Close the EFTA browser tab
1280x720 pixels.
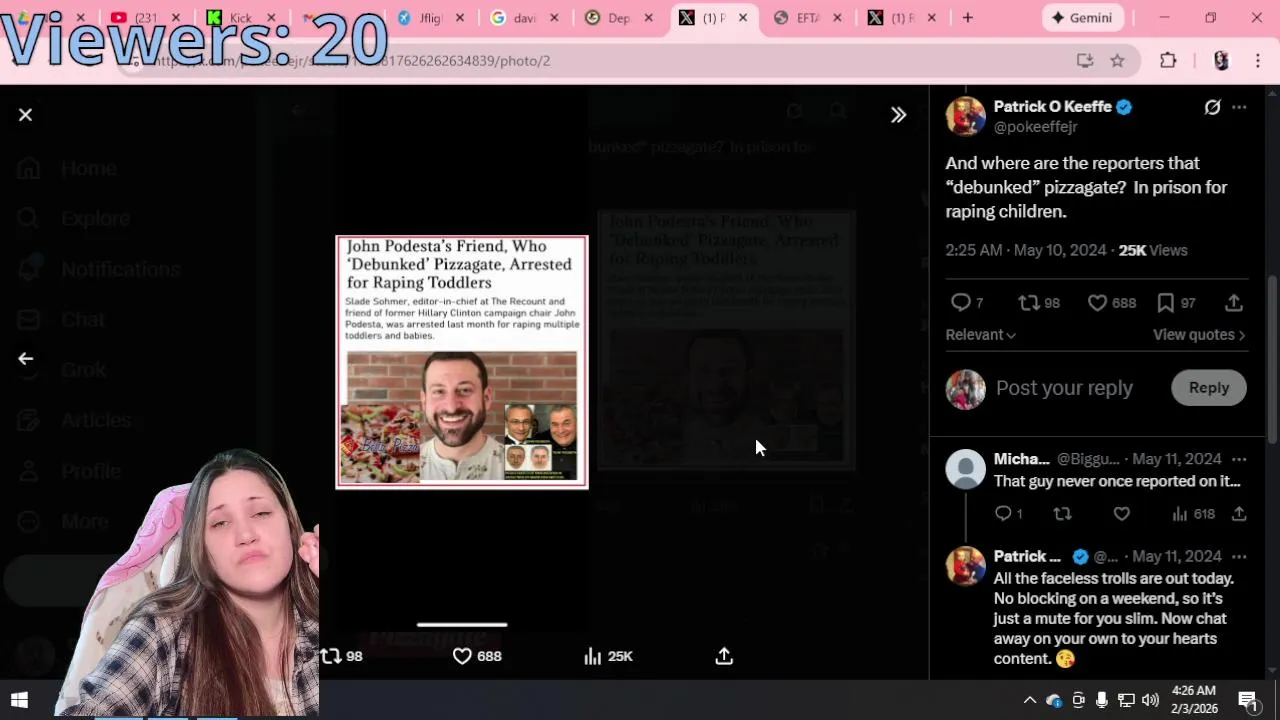point(837,18)
